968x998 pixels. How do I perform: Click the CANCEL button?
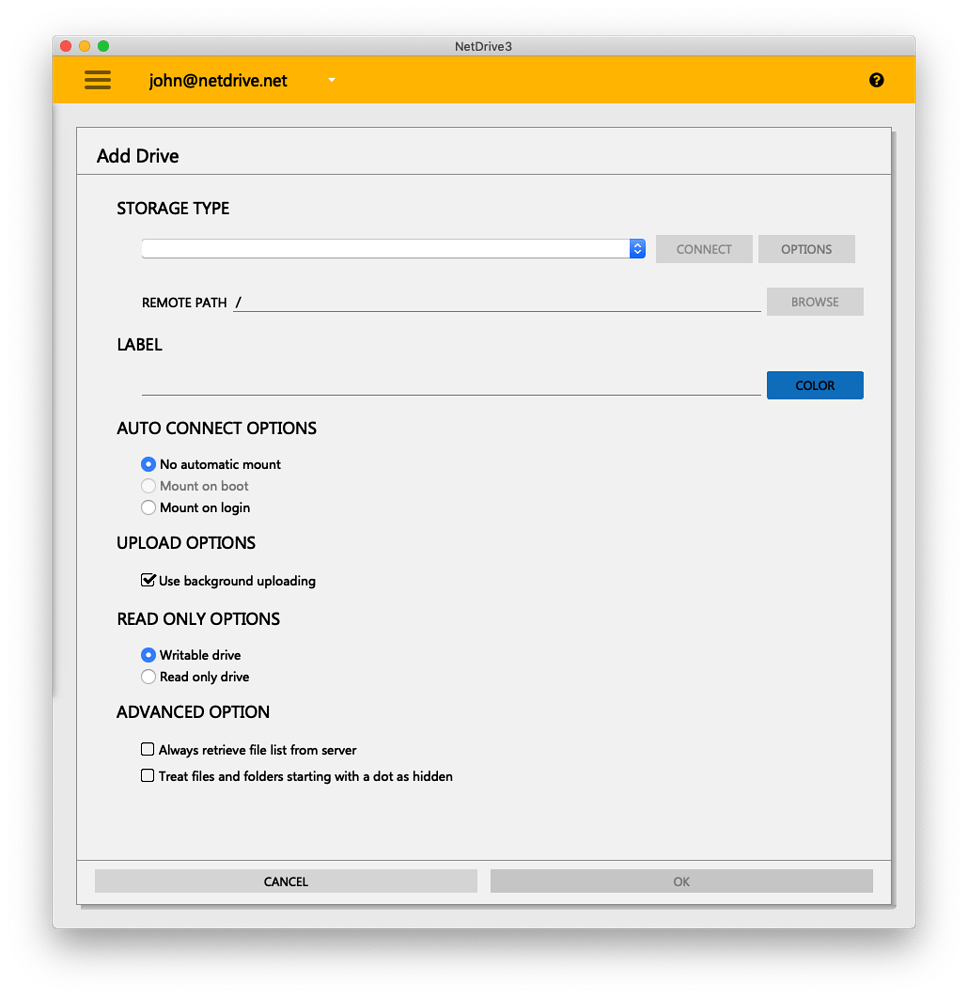tap(286, 882)
